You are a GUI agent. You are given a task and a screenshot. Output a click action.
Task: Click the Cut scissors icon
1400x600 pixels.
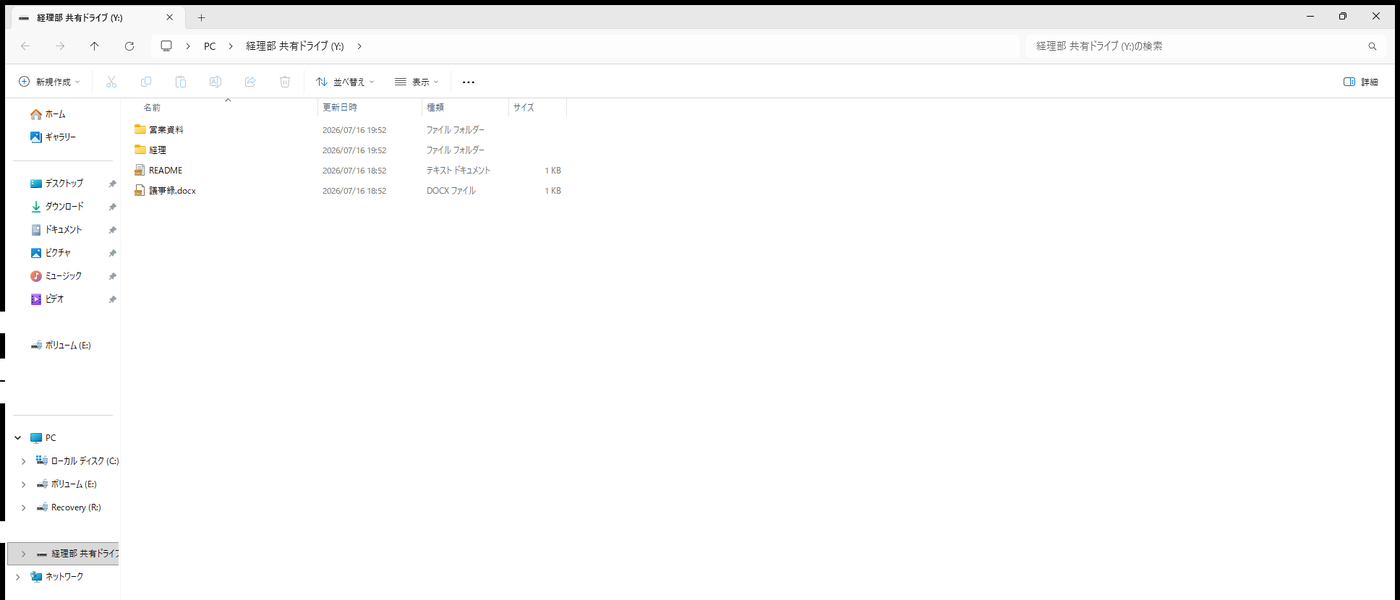point(111,82)
